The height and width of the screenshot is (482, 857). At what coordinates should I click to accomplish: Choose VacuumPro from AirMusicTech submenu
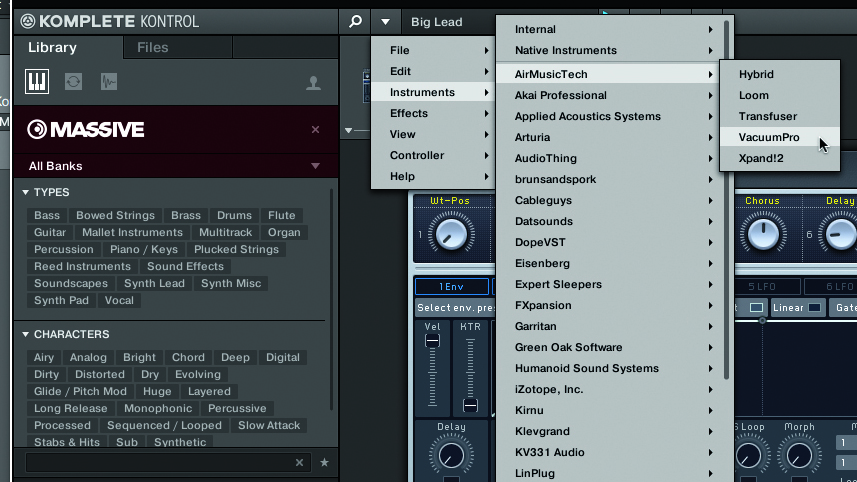780,137
